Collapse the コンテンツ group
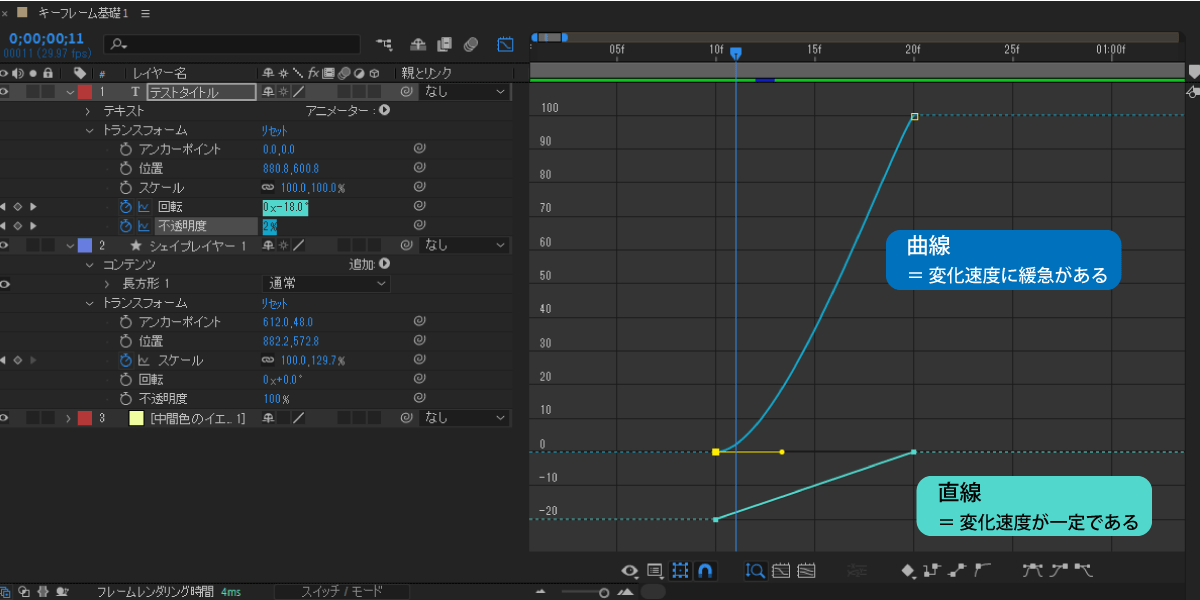This screenshot has height=600, width=1200. coord(88,265)
